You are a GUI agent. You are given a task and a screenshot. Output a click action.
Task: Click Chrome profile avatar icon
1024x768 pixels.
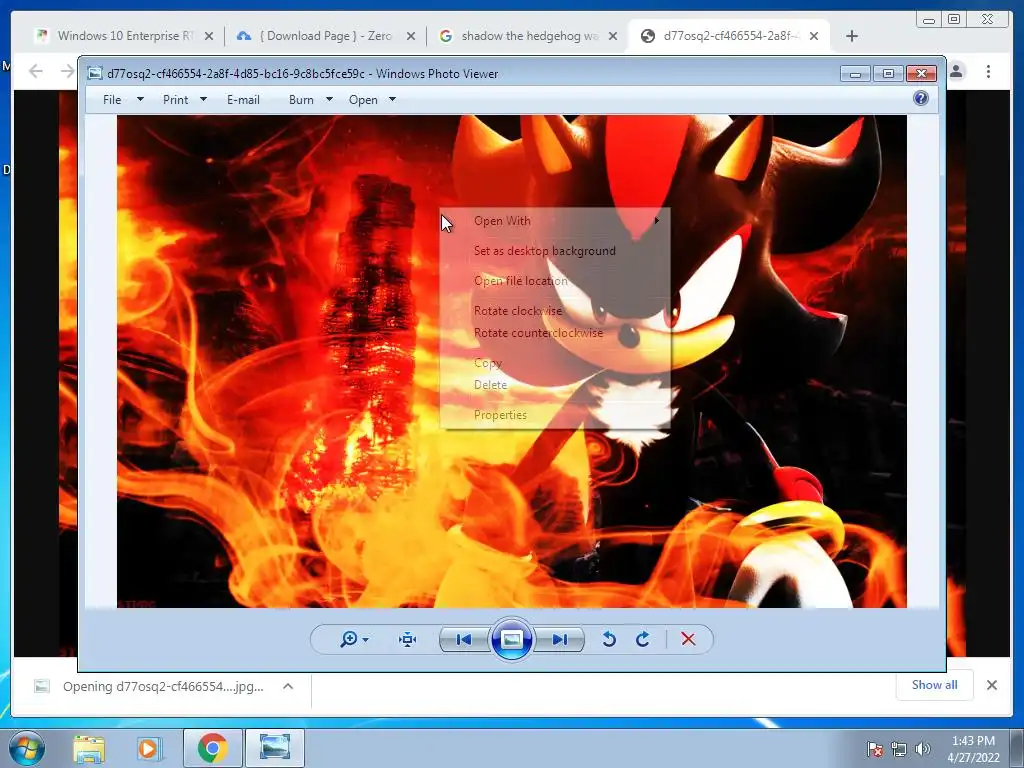pos(956,71)
